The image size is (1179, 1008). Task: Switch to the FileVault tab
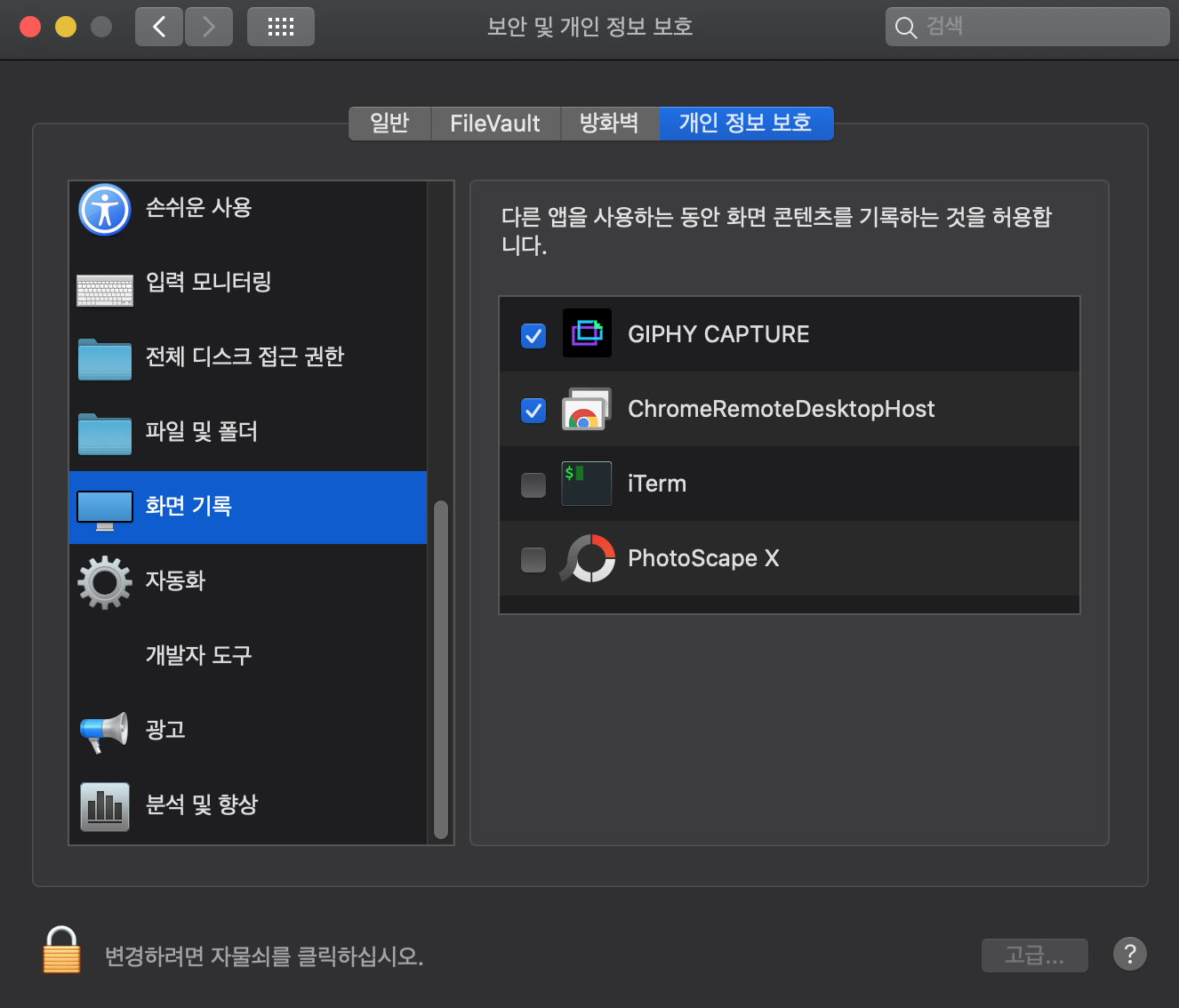[495, 124]
